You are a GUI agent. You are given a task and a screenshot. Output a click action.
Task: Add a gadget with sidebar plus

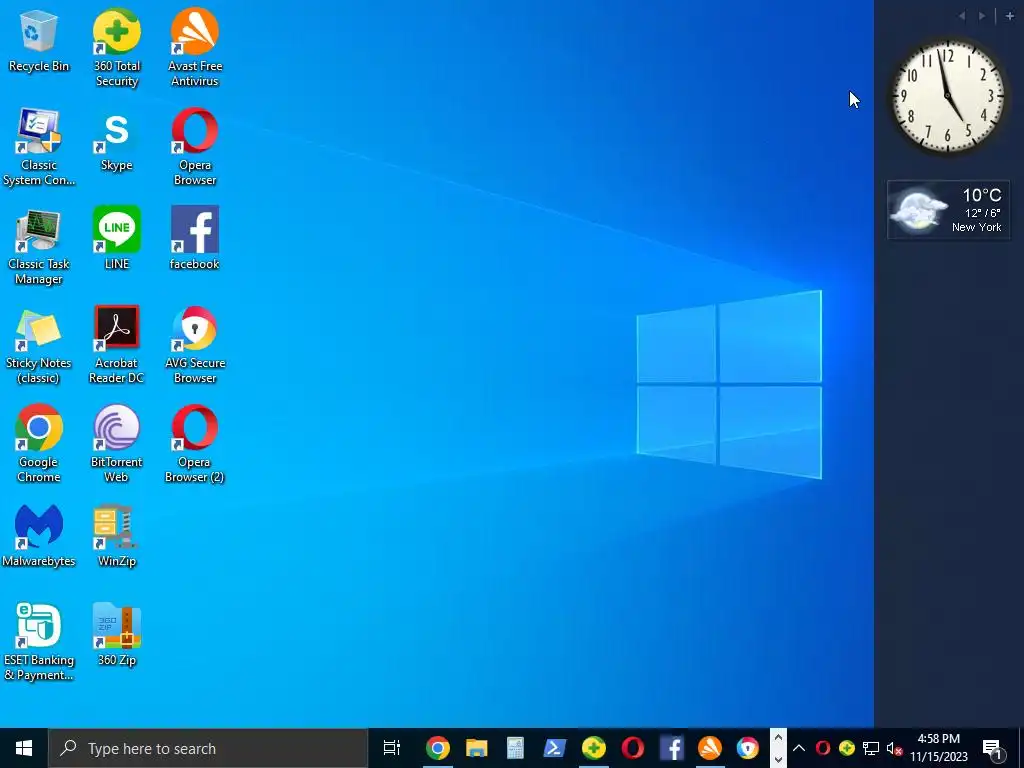coord(1010,16)
